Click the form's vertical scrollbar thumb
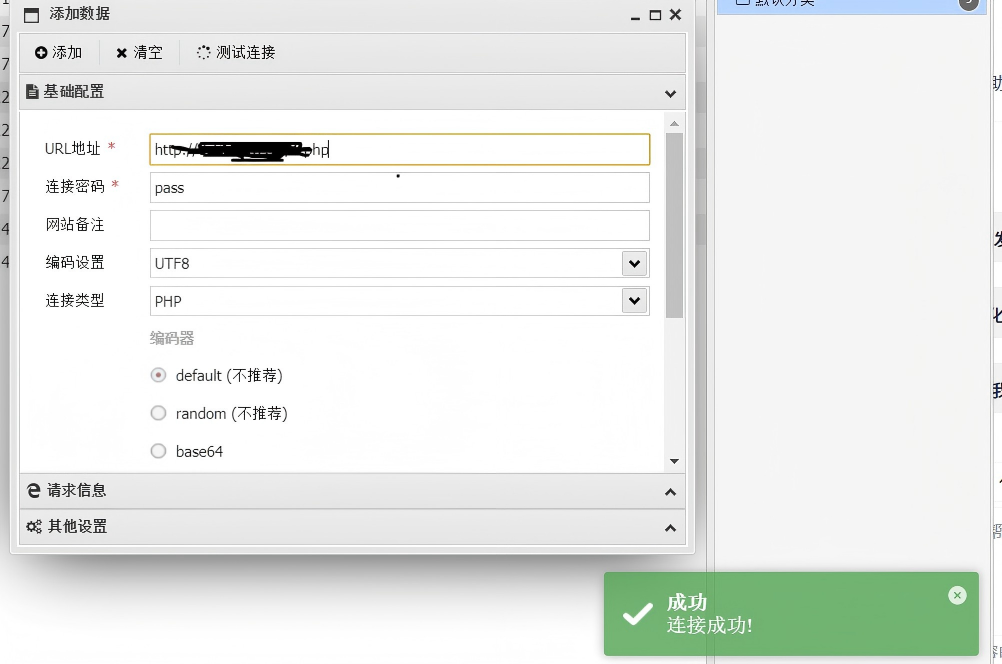Image resolution: width=1002 pixels, height=664 pixels. pos(674,225)
